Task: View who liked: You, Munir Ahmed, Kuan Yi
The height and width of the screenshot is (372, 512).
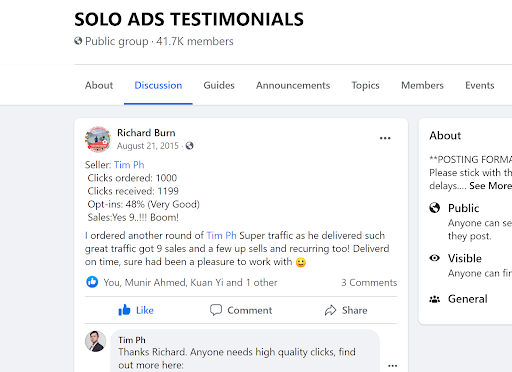Action: [190, 282]
